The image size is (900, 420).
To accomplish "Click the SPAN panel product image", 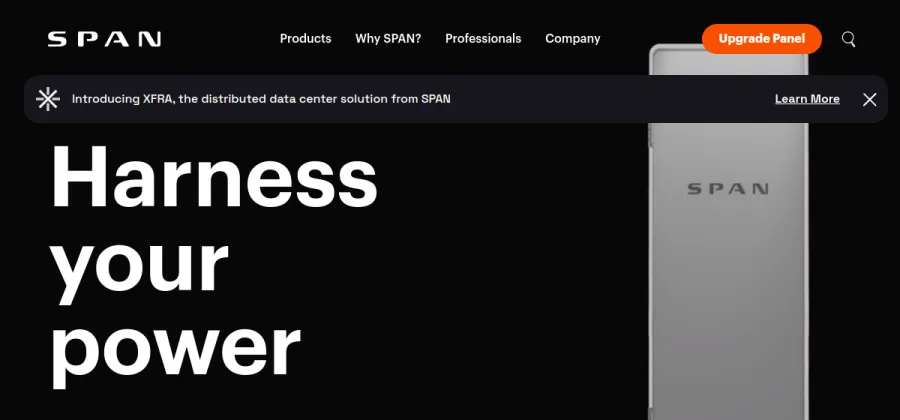I will [x=728, y=232].
